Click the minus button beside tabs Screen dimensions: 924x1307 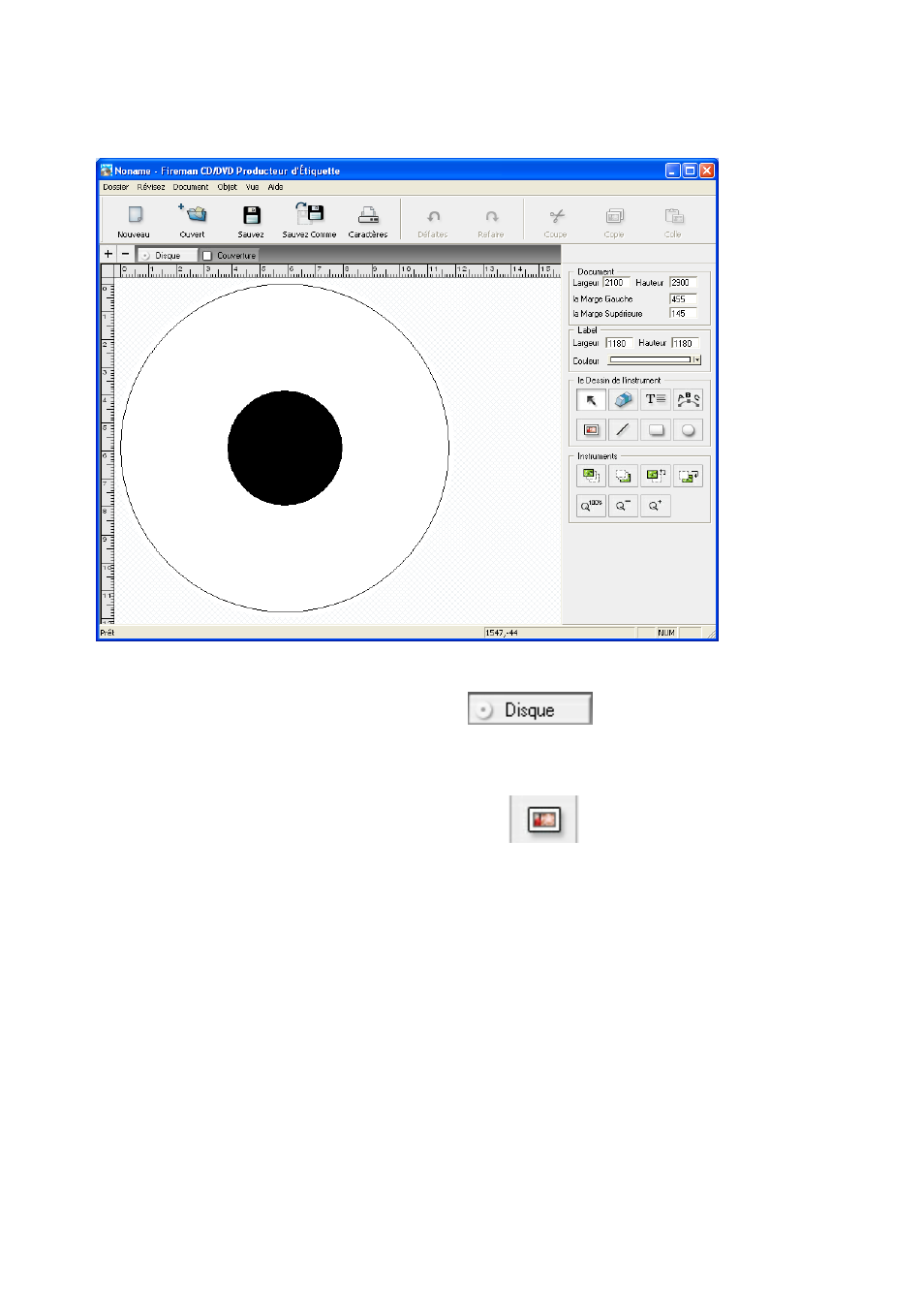[x=125, y=255]
